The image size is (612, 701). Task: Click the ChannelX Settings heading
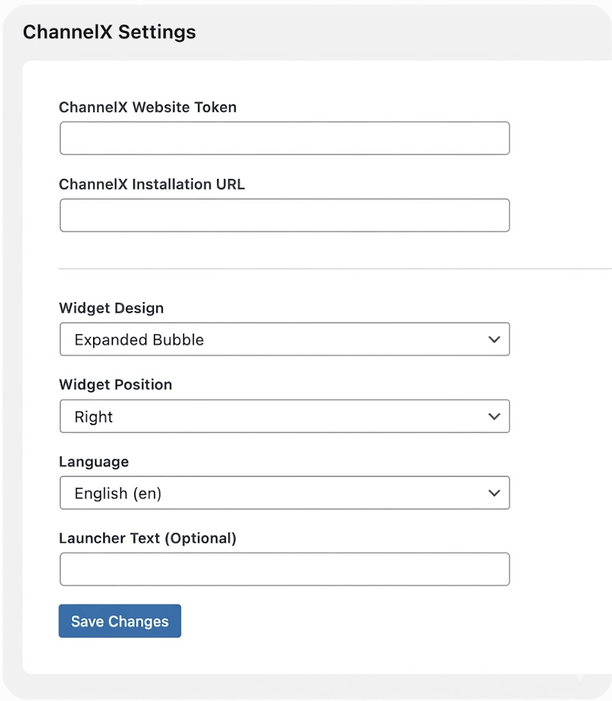pyautogui.click(x=110, y=32)
